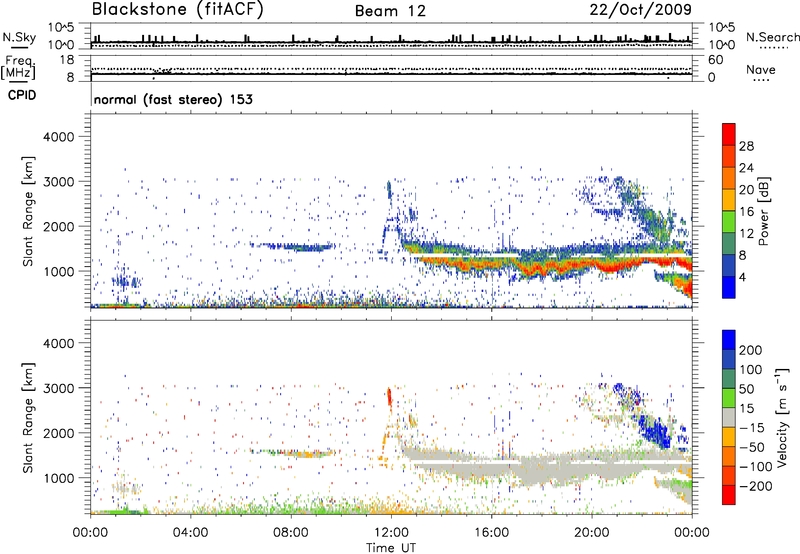The image size is (800, 554).
Task: Click the 'Beam 12' label
Action: coord(390,11)
